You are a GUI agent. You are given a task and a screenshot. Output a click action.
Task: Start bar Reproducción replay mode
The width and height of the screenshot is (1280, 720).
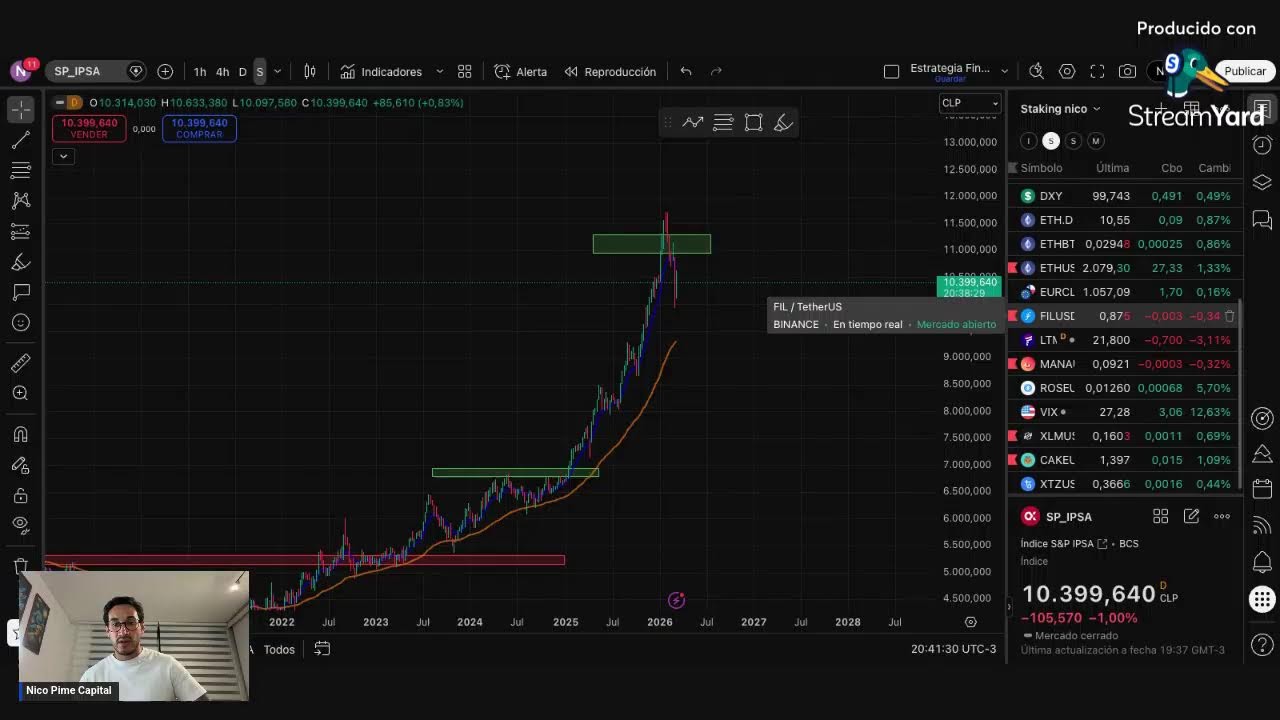[x=610, y=72]
